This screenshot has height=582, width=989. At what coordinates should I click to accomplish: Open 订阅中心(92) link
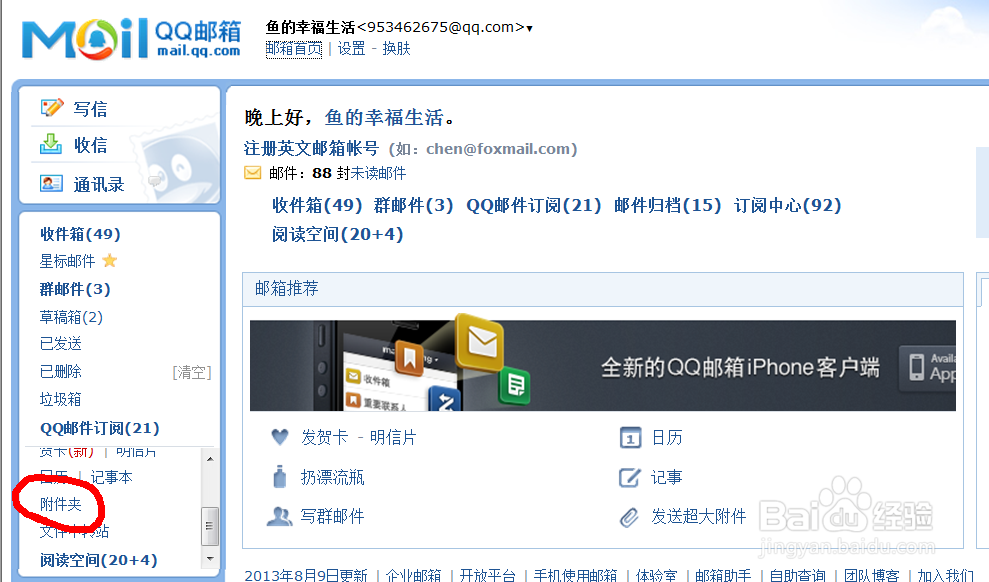coord(787,205)
